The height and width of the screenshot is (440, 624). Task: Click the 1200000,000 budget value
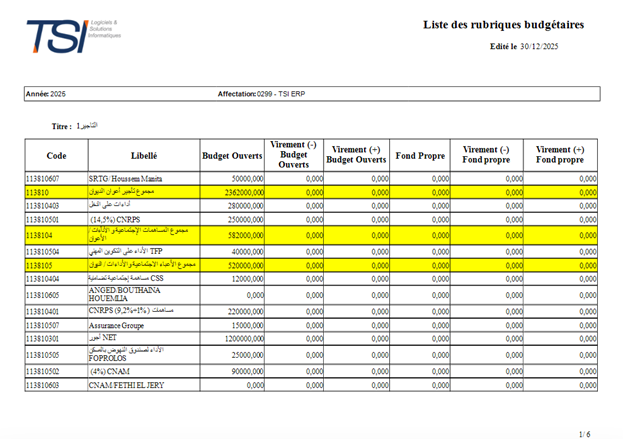244,339
